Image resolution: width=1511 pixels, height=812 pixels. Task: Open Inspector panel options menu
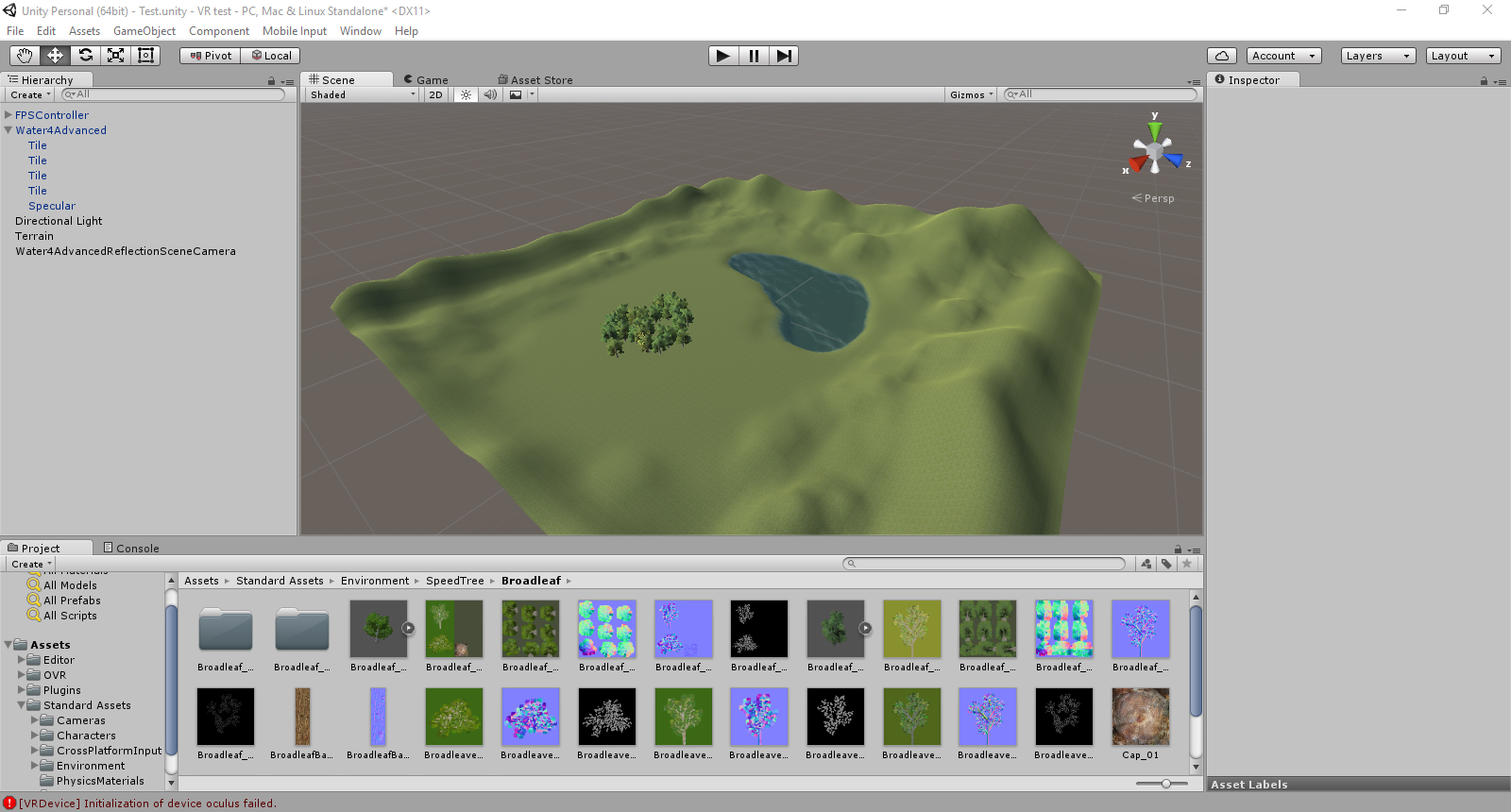(1500, 82)
